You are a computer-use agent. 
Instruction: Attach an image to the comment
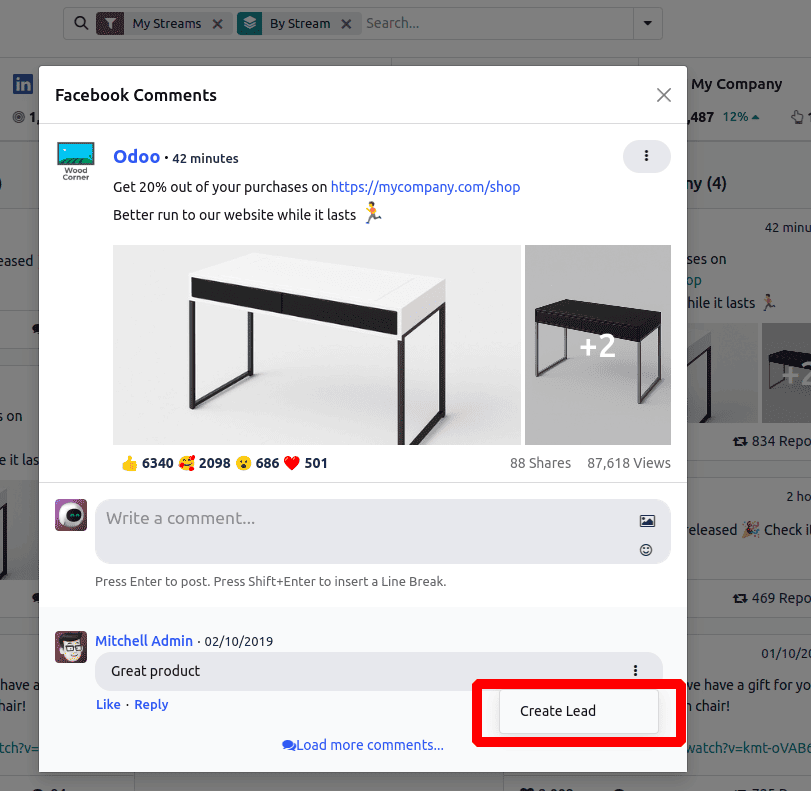pyautogui.click(x=647, y=521)
